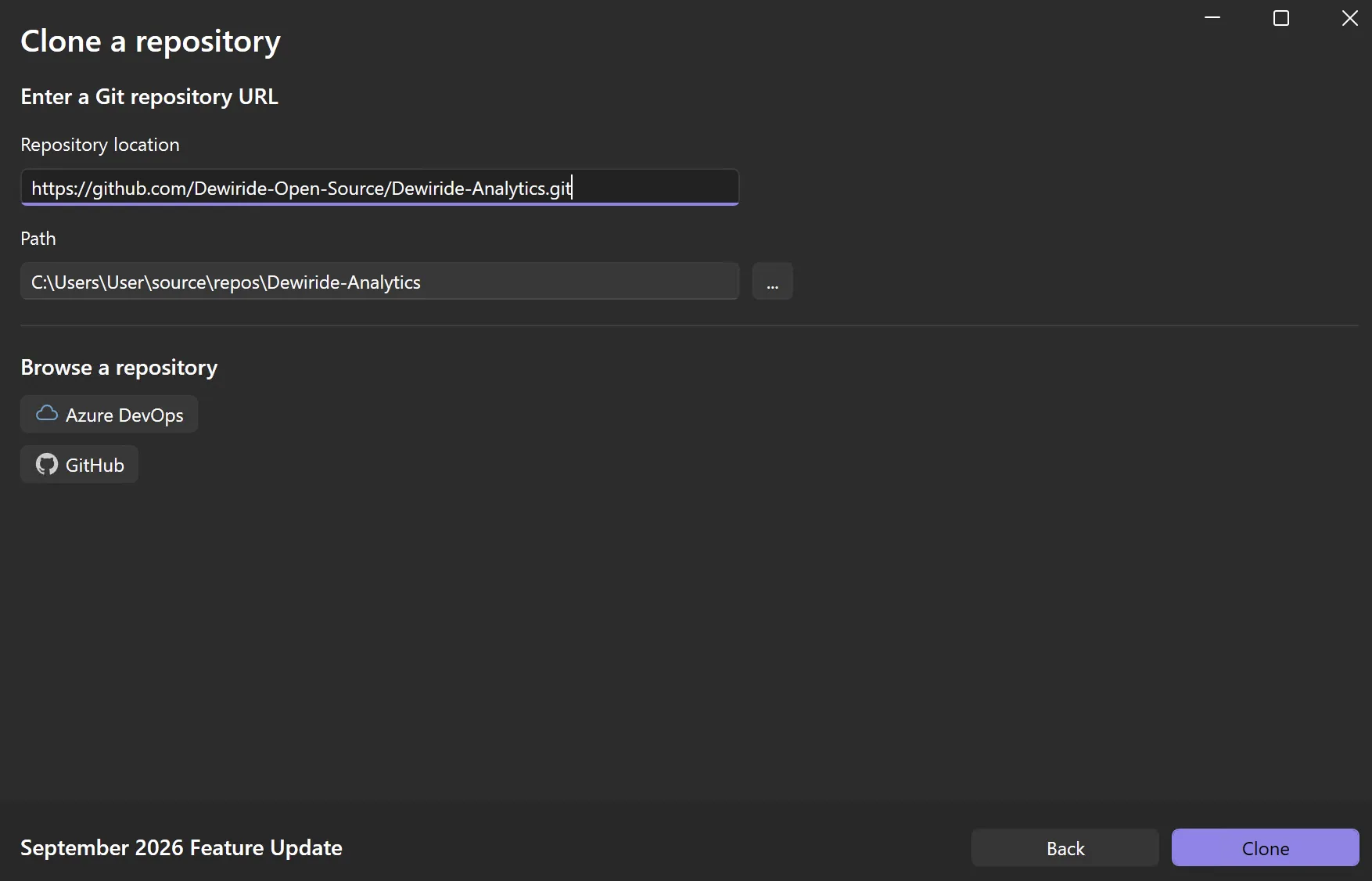
Task: Go back with the Back button
Action: coord(1065,848)
